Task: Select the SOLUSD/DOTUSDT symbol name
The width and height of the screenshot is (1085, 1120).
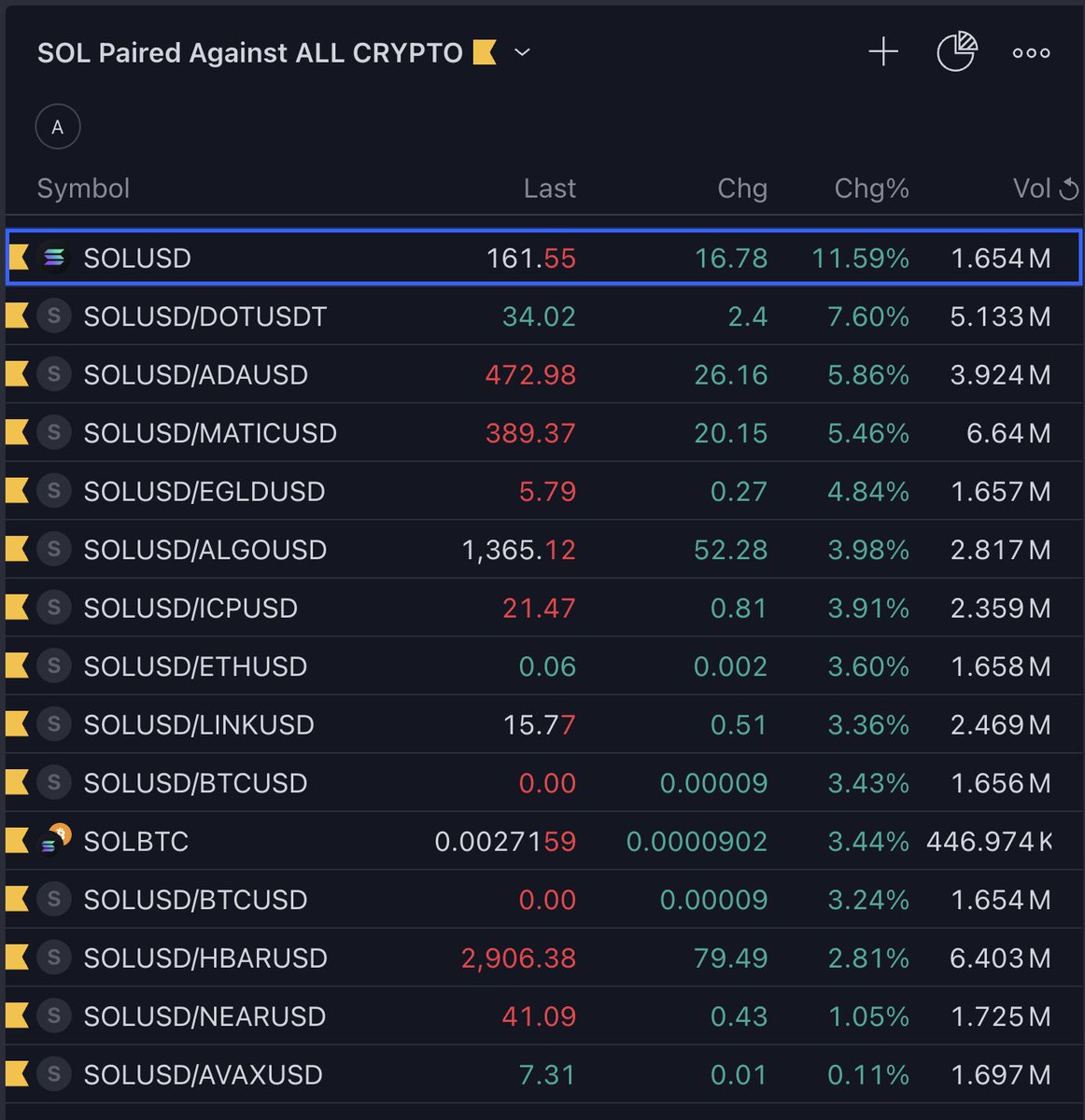Action: click(205, 316)
